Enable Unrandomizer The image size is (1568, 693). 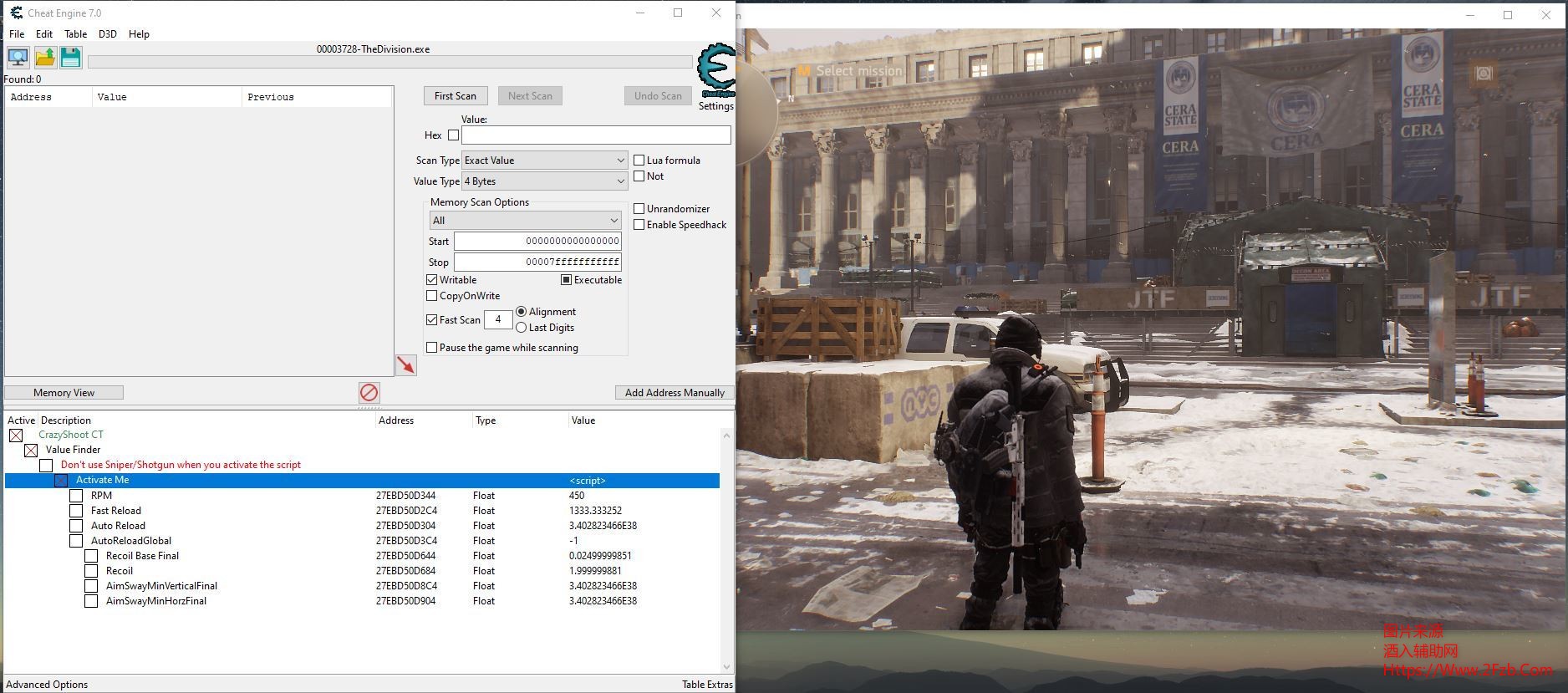tap(639, 208)
